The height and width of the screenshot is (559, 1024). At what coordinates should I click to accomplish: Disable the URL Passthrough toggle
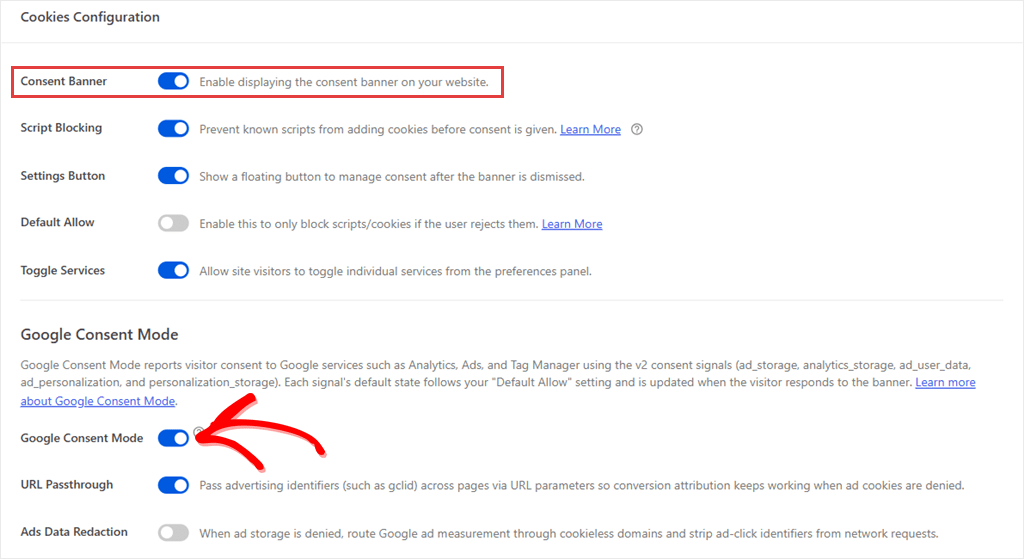pos(173,485)
